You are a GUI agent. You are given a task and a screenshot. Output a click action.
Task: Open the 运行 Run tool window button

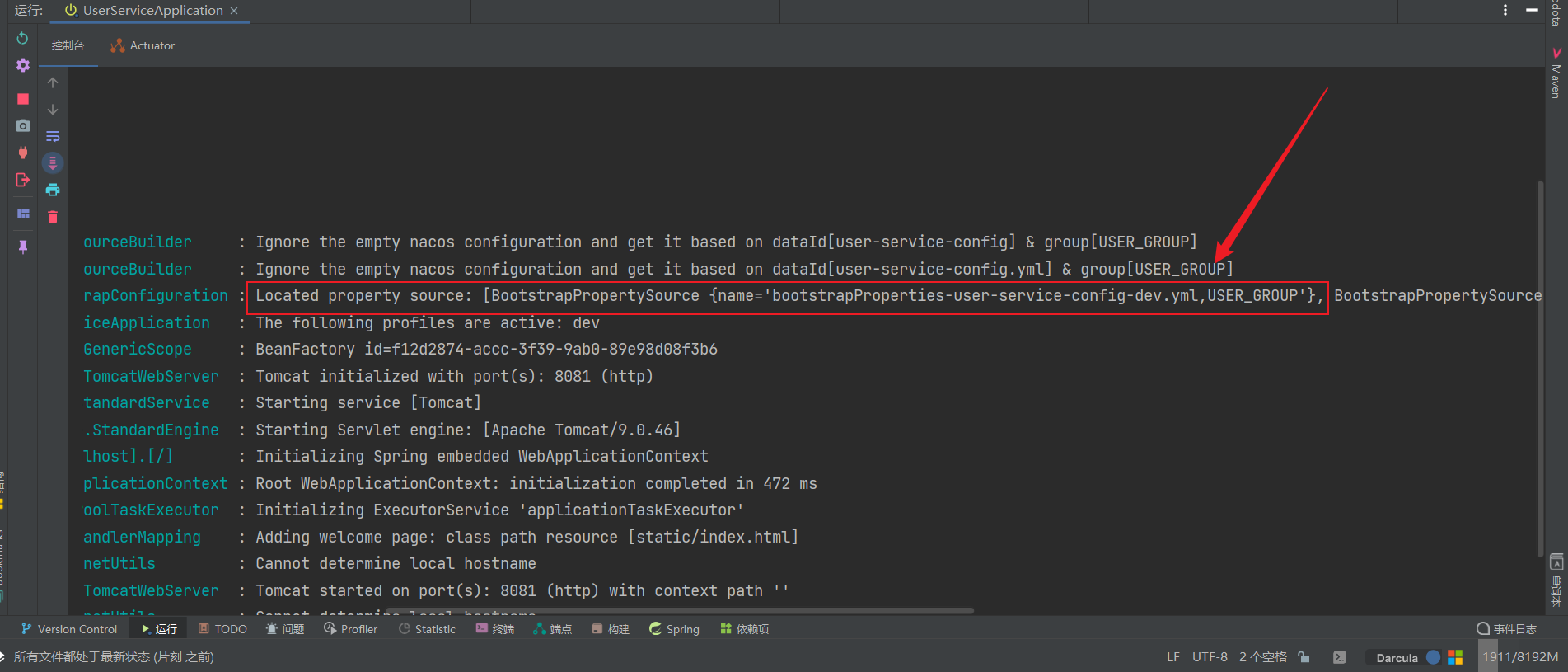159,629
